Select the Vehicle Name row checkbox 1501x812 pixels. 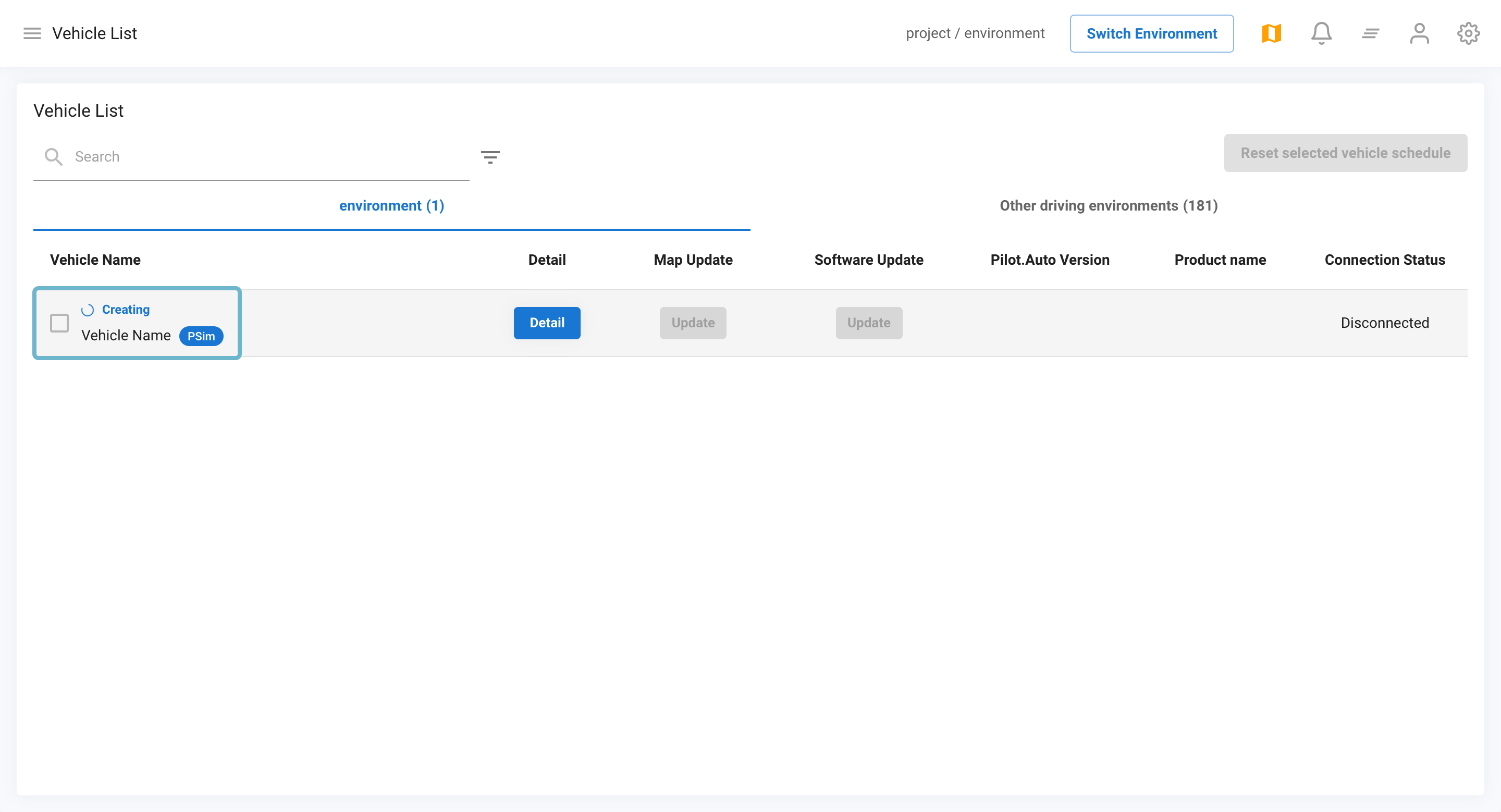click(x=59, y=323)
